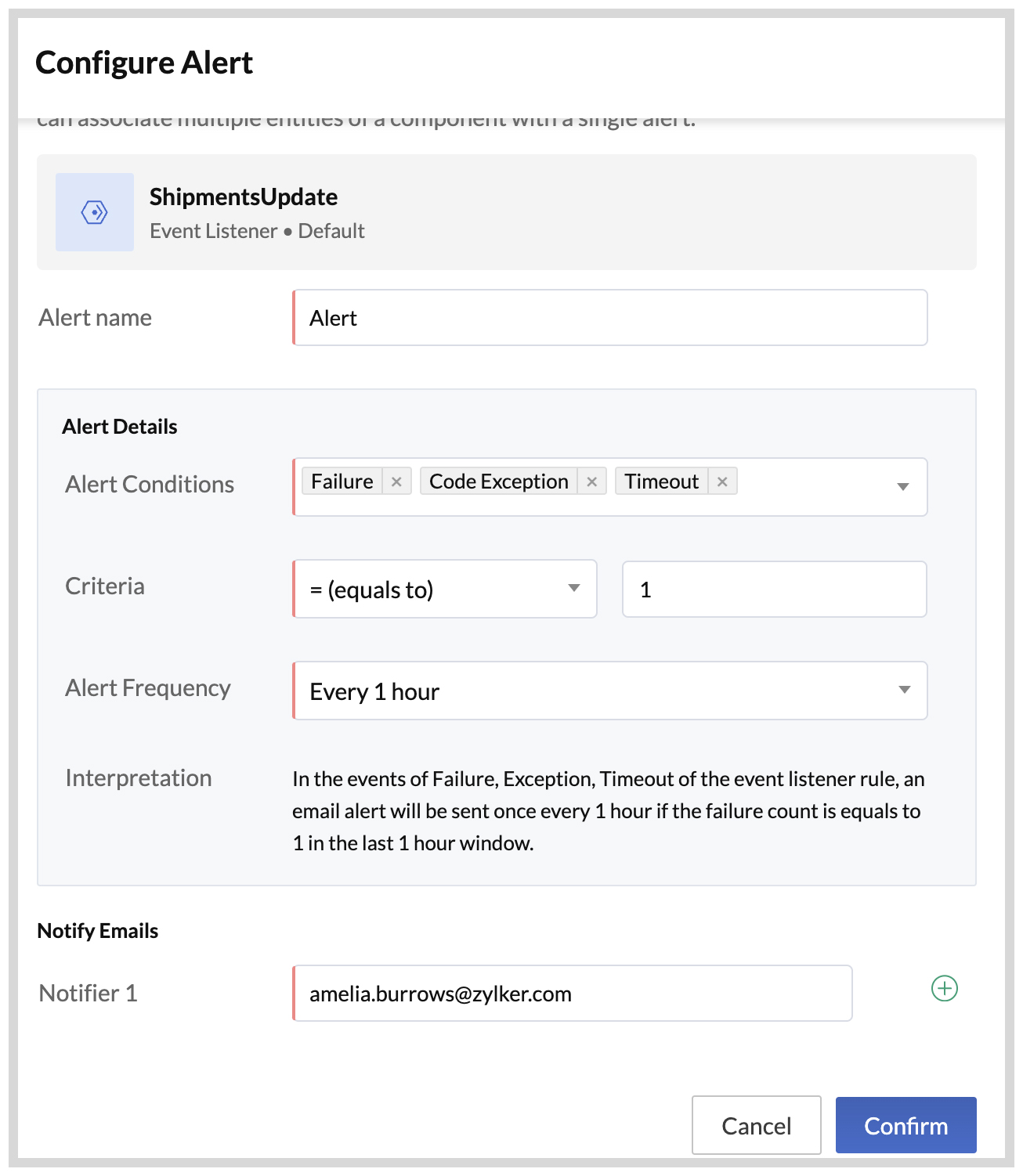
Task: Click the dismiss icon next to Failure
Action: tap(397, 480)
